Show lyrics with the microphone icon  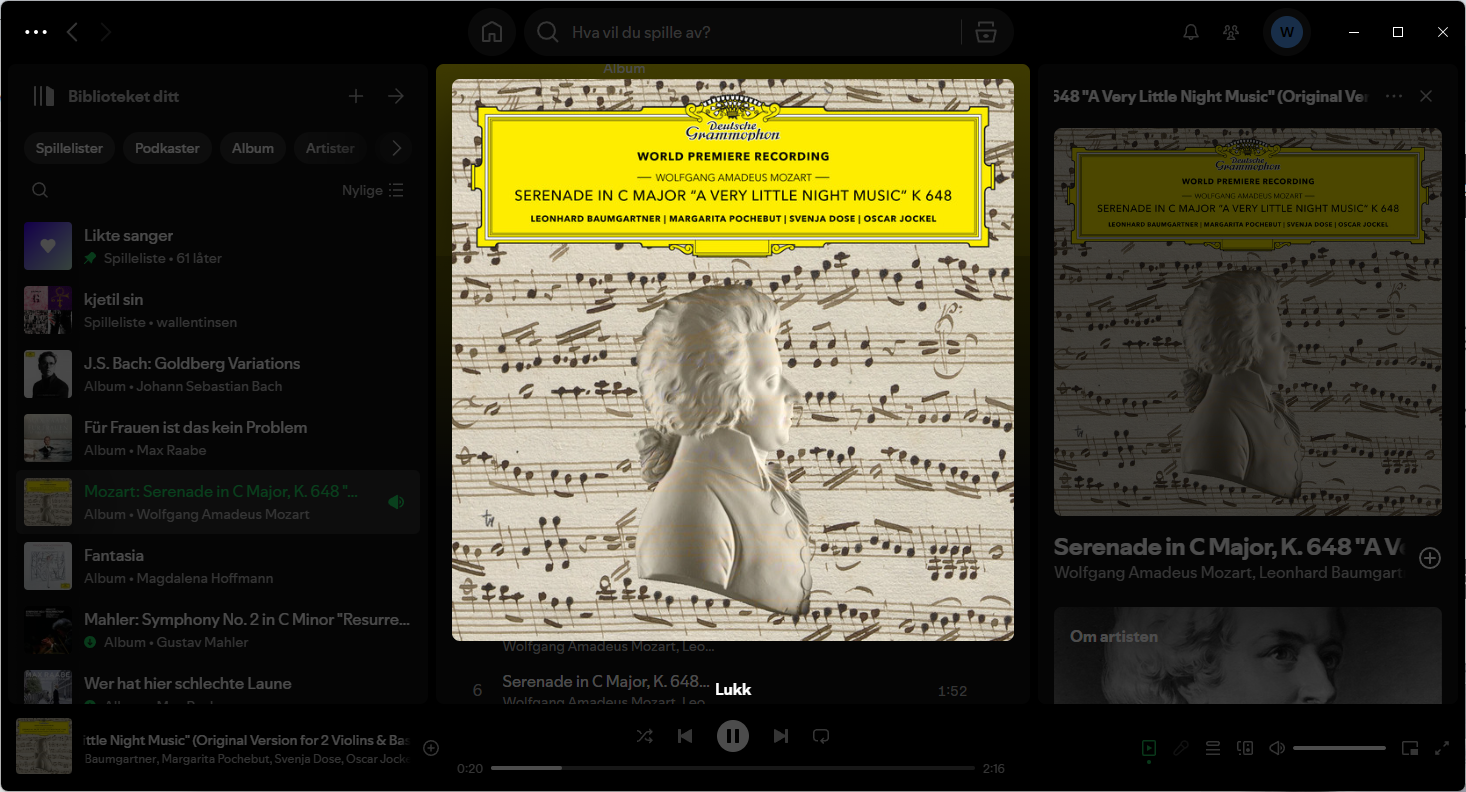pyautogui.click(x=1181, y=748)
